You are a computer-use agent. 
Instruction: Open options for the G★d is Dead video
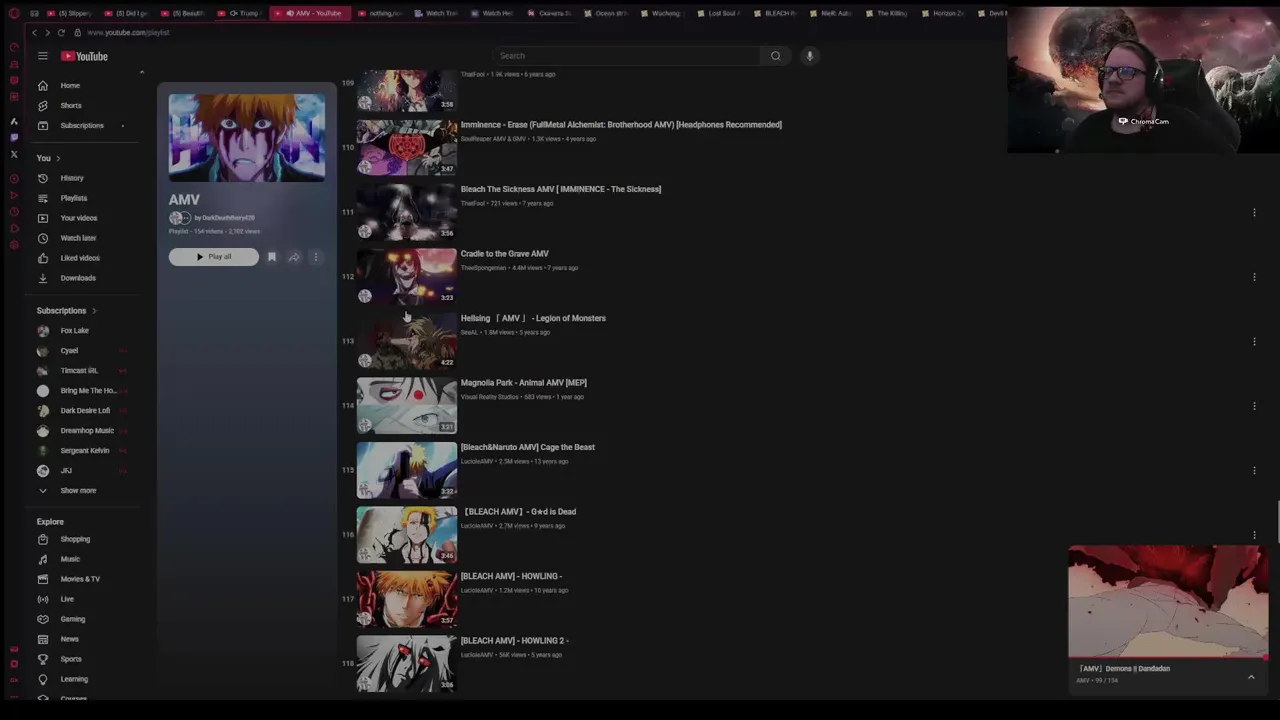(x=1254, y=535)
